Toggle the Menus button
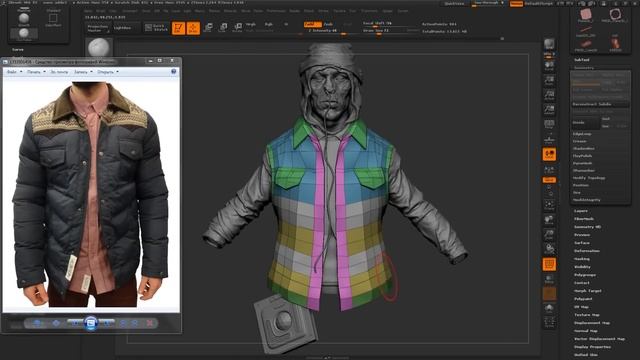Image resolution: width=640 pixels, height=360 pixels. click(516, 3)
